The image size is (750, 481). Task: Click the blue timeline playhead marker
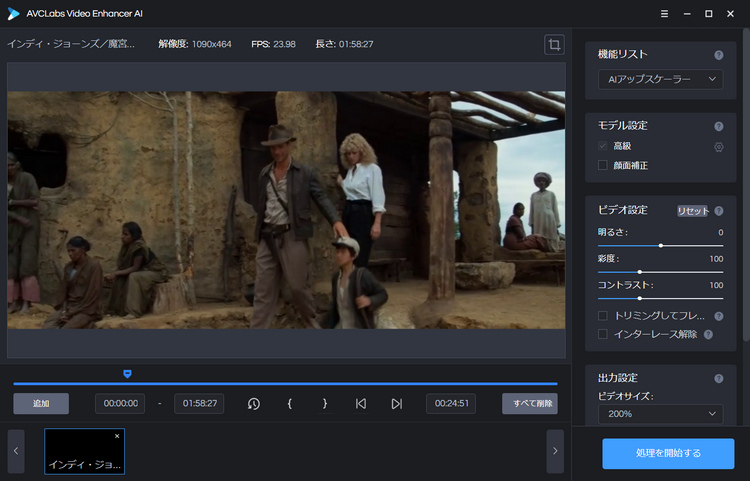[x=127, y=374]
